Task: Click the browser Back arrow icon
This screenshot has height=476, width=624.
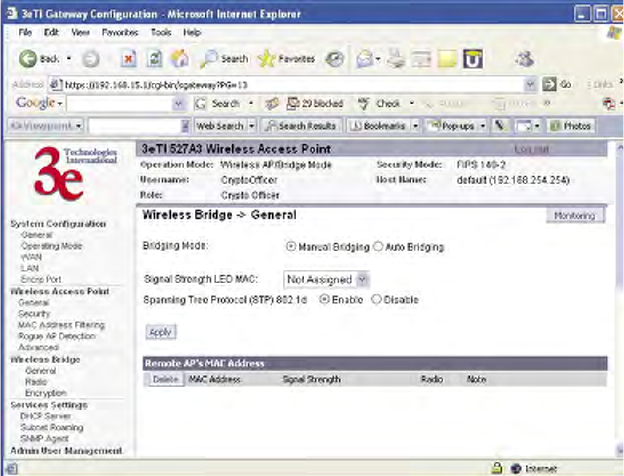Action: [28, 59]
